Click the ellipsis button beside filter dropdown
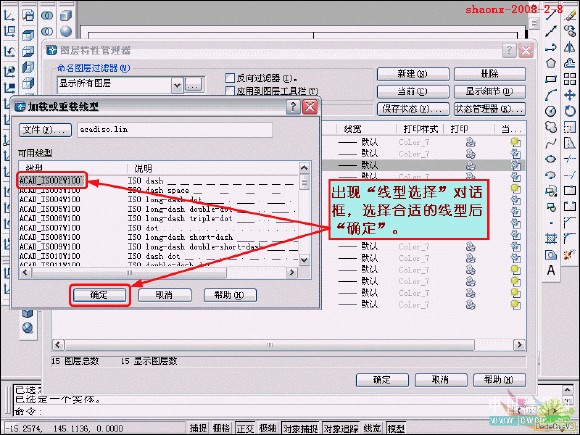Screen dimensions: 580x435 (194, 85)
